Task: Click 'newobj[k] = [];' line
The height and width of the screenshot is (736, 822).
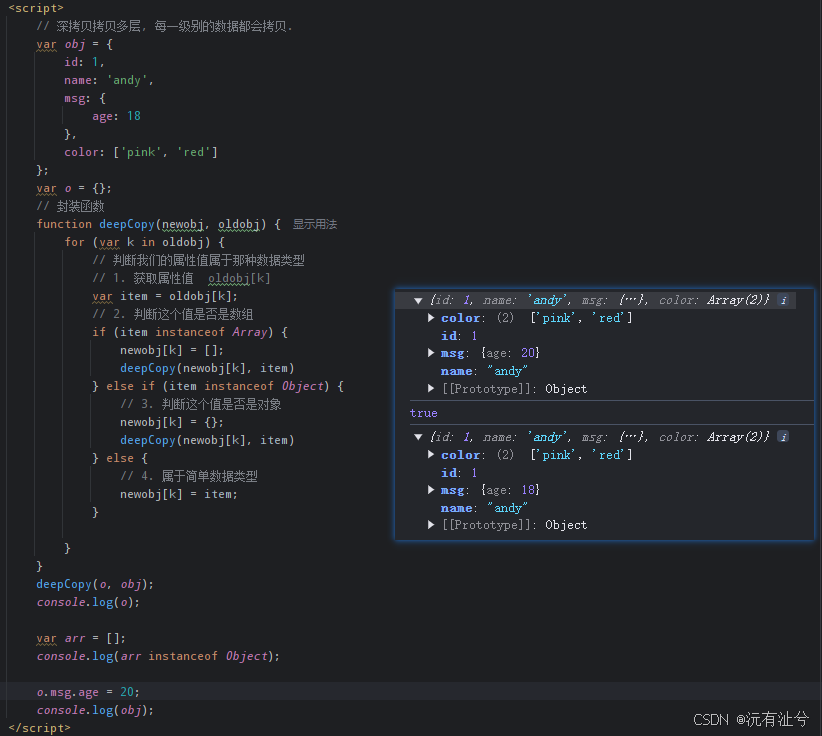Action: click(x=172, y=350)
